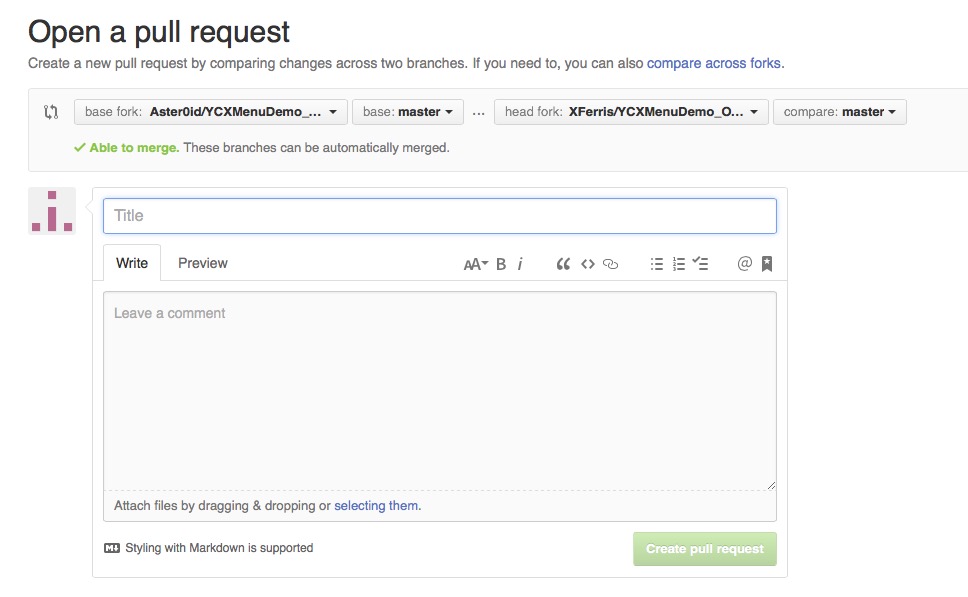Insert a numbered list
The height and width of the screenshot is (597, 968).
point(679,264)
